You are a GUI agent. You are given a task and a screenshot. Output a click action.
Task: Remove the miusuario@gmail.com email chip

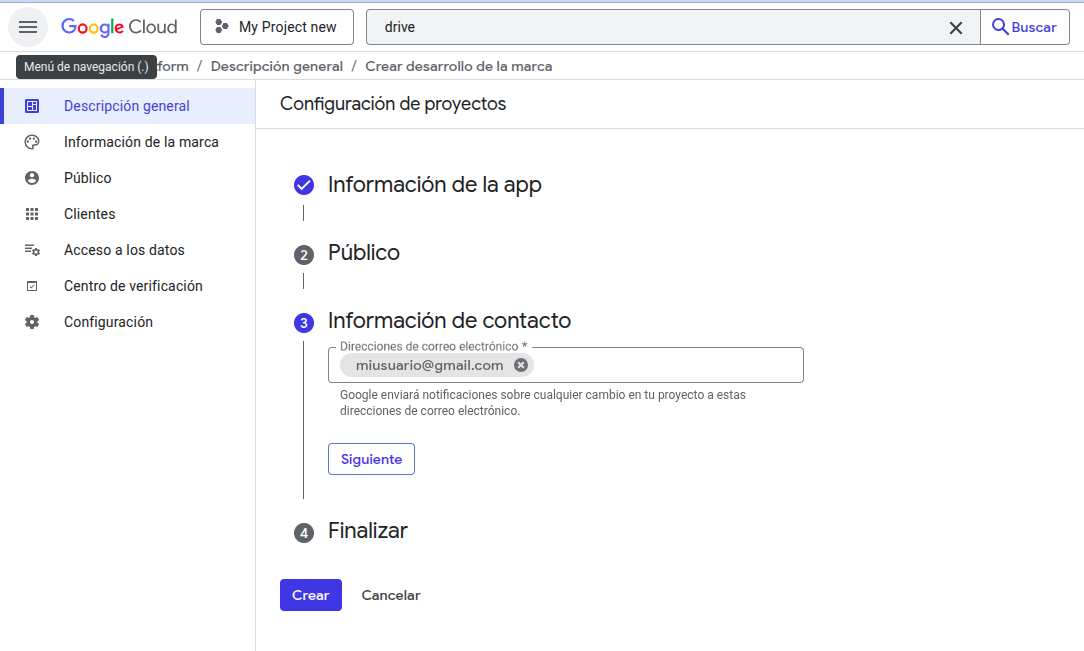(521, 365)
